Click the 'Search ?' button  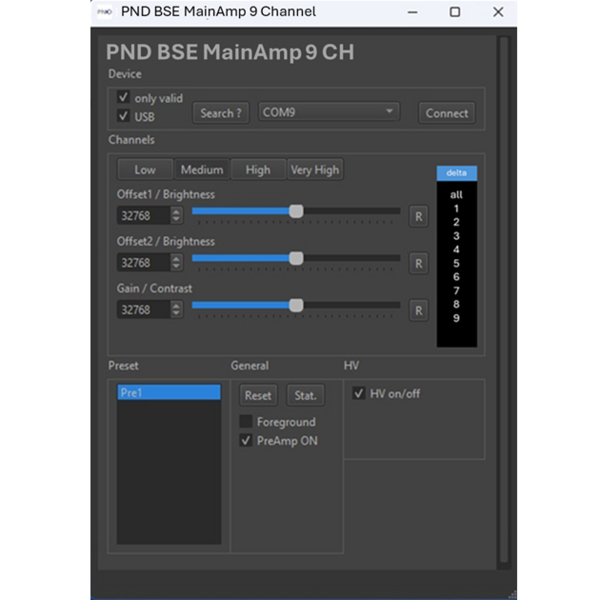(220, 113)
